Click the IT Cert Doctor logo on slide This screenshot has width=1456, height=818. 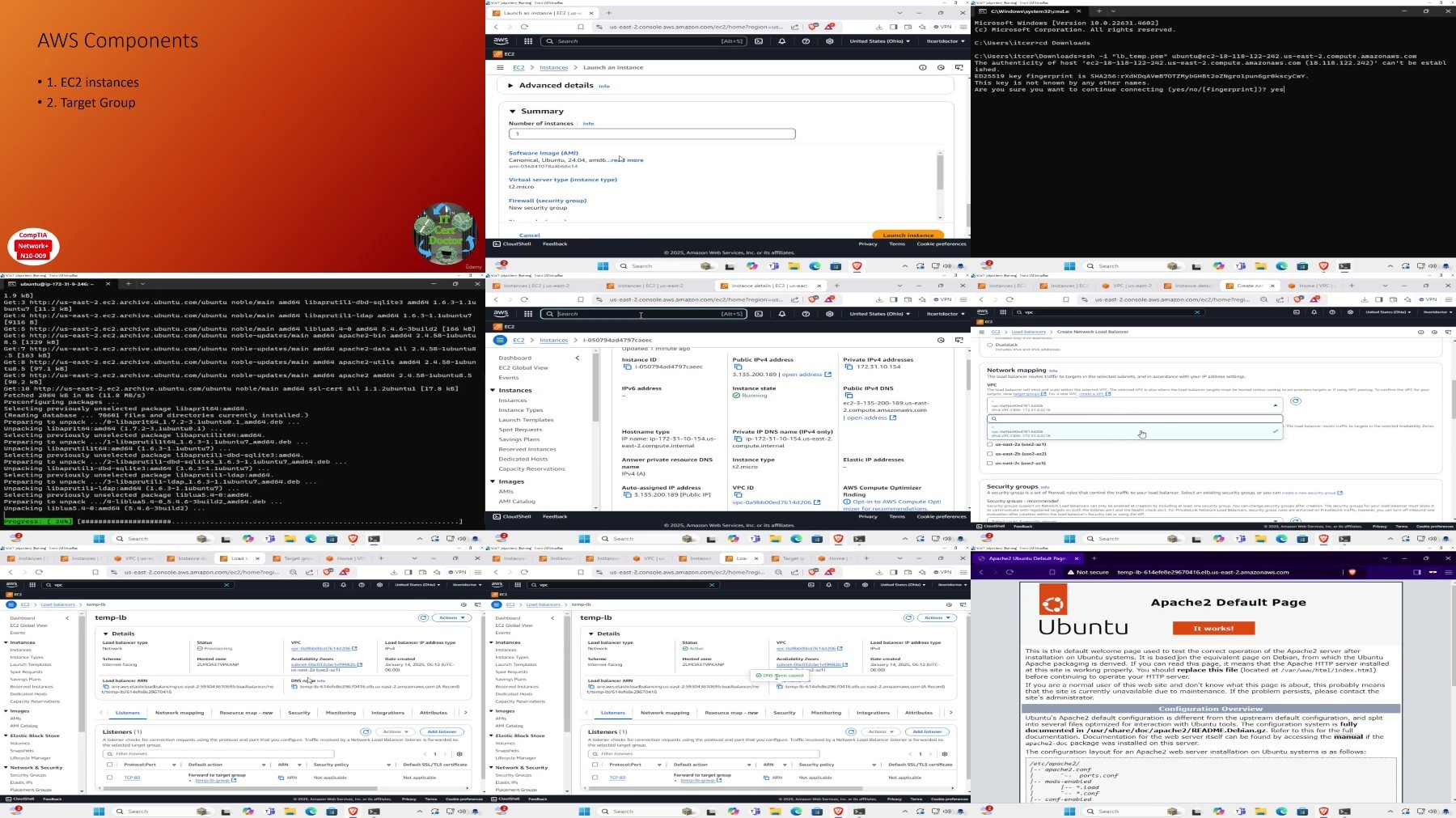[446, 235]
